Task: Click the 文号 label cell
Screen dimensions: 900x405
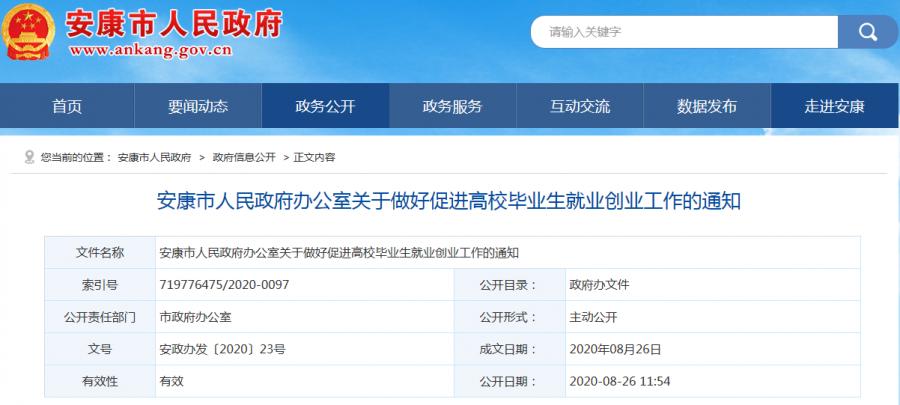Action: [x=100, y=349]
